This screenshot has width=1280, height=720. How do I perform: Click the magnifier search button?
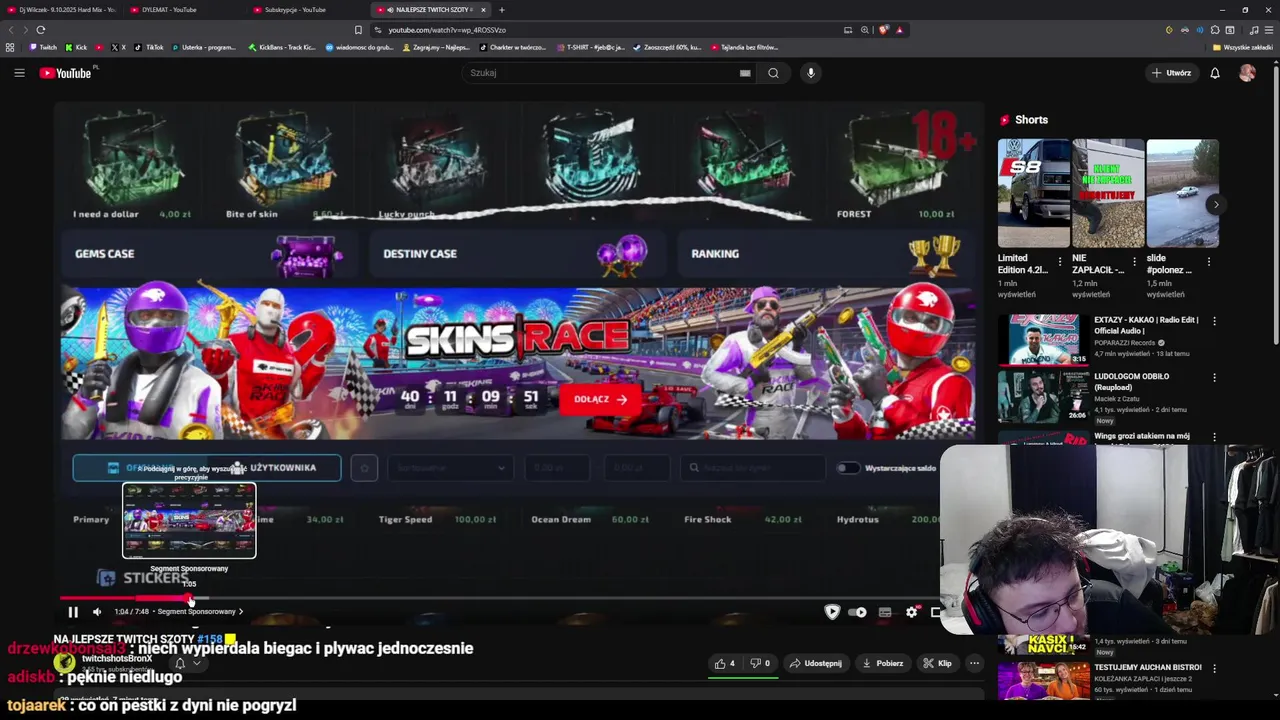(x=773, y=73)
